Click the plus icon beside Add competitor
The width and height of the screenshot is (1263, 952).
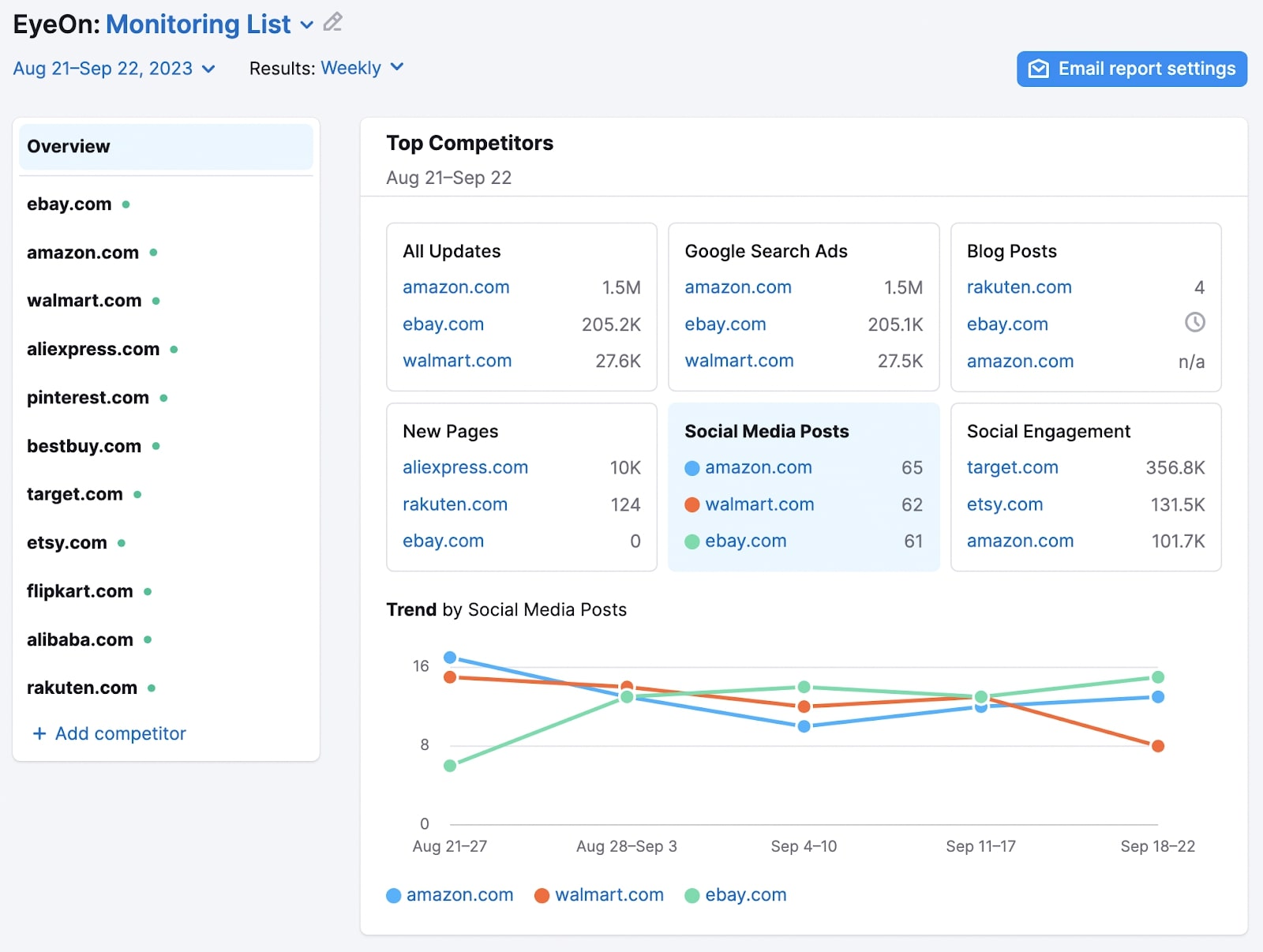pos(38,733)
